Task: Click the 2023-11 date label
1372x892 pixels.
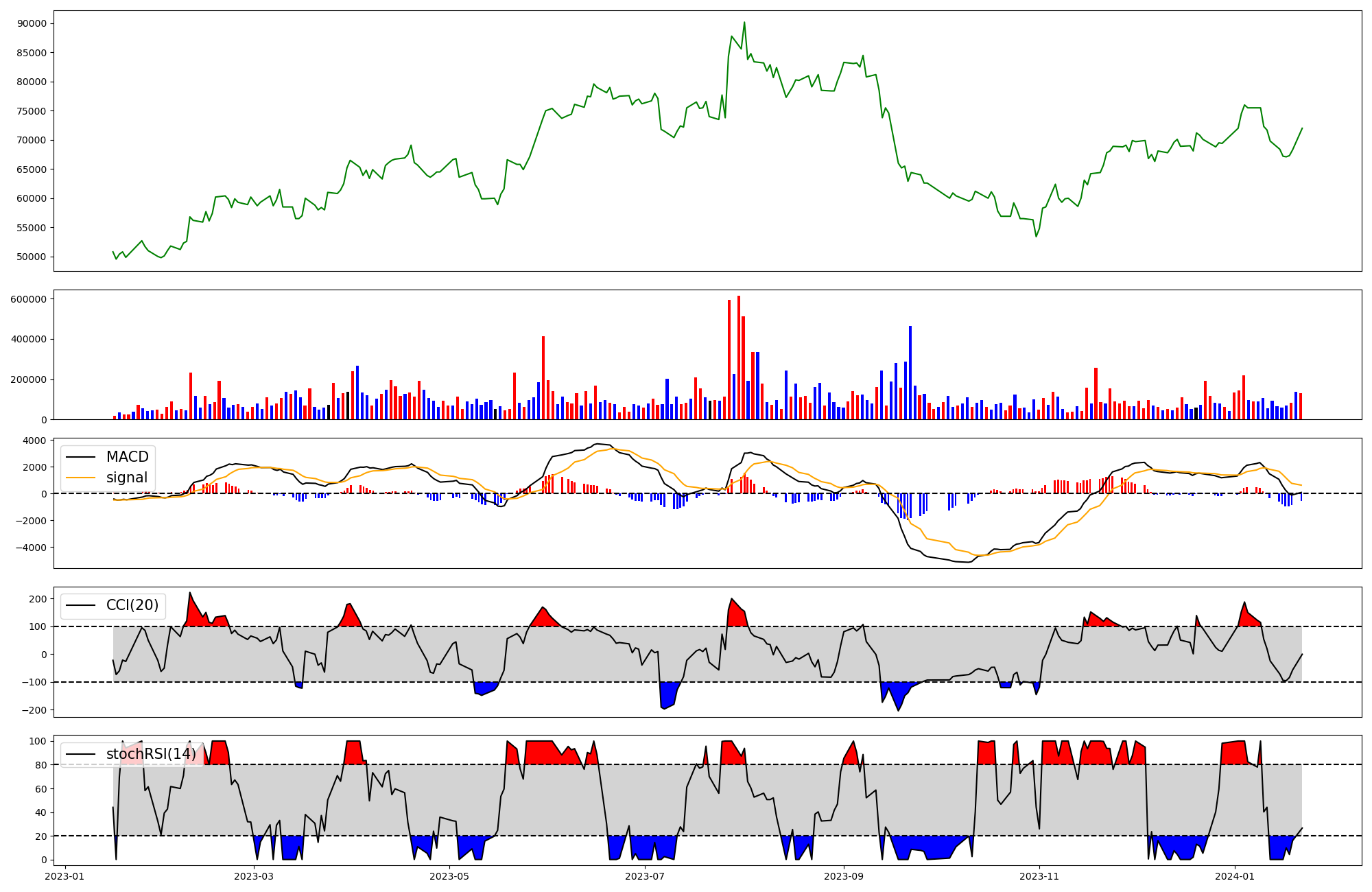Action: pos(1039,876)
